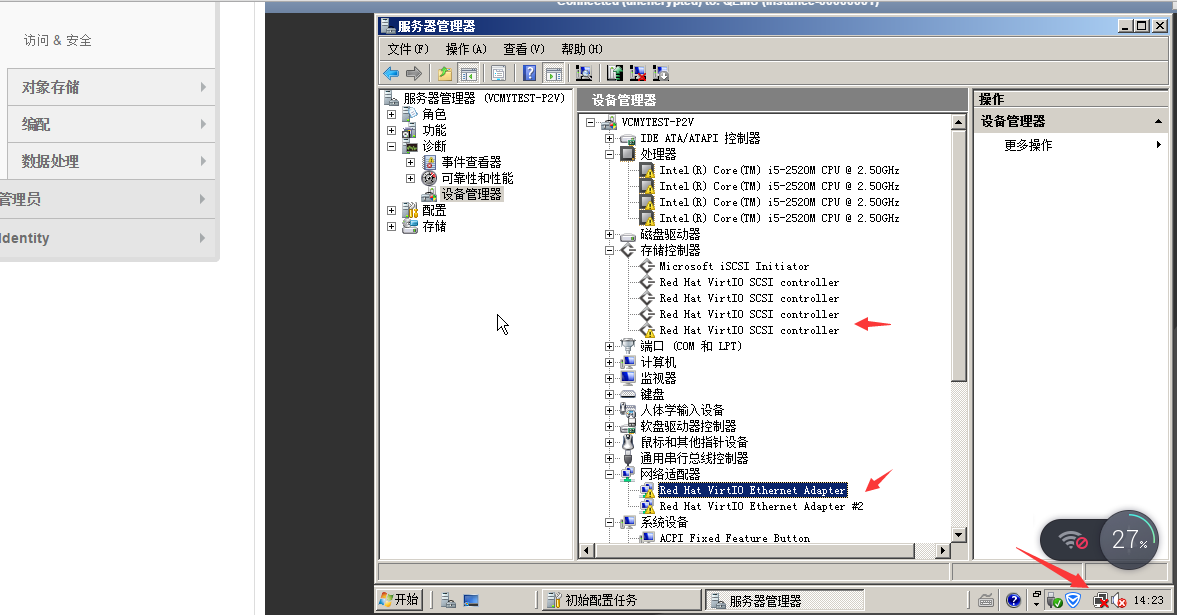Click the disable device toolbar icon
The image size is (1177, 615).
pos(661,74)
